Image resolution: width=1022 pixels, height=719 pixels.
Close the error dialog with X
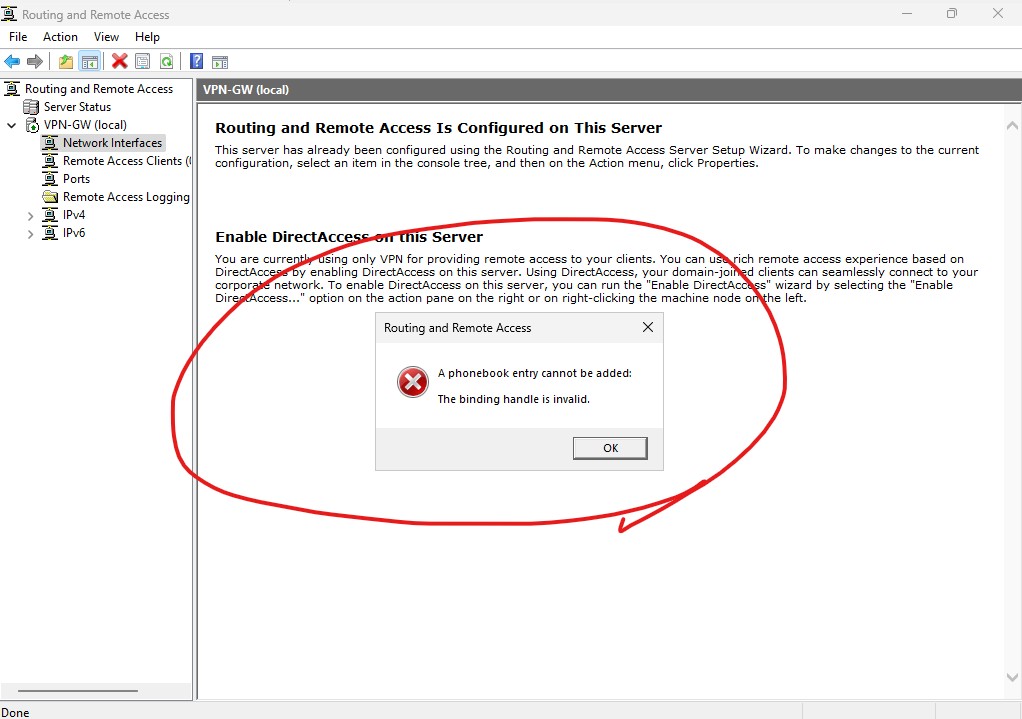pos(647,327)
